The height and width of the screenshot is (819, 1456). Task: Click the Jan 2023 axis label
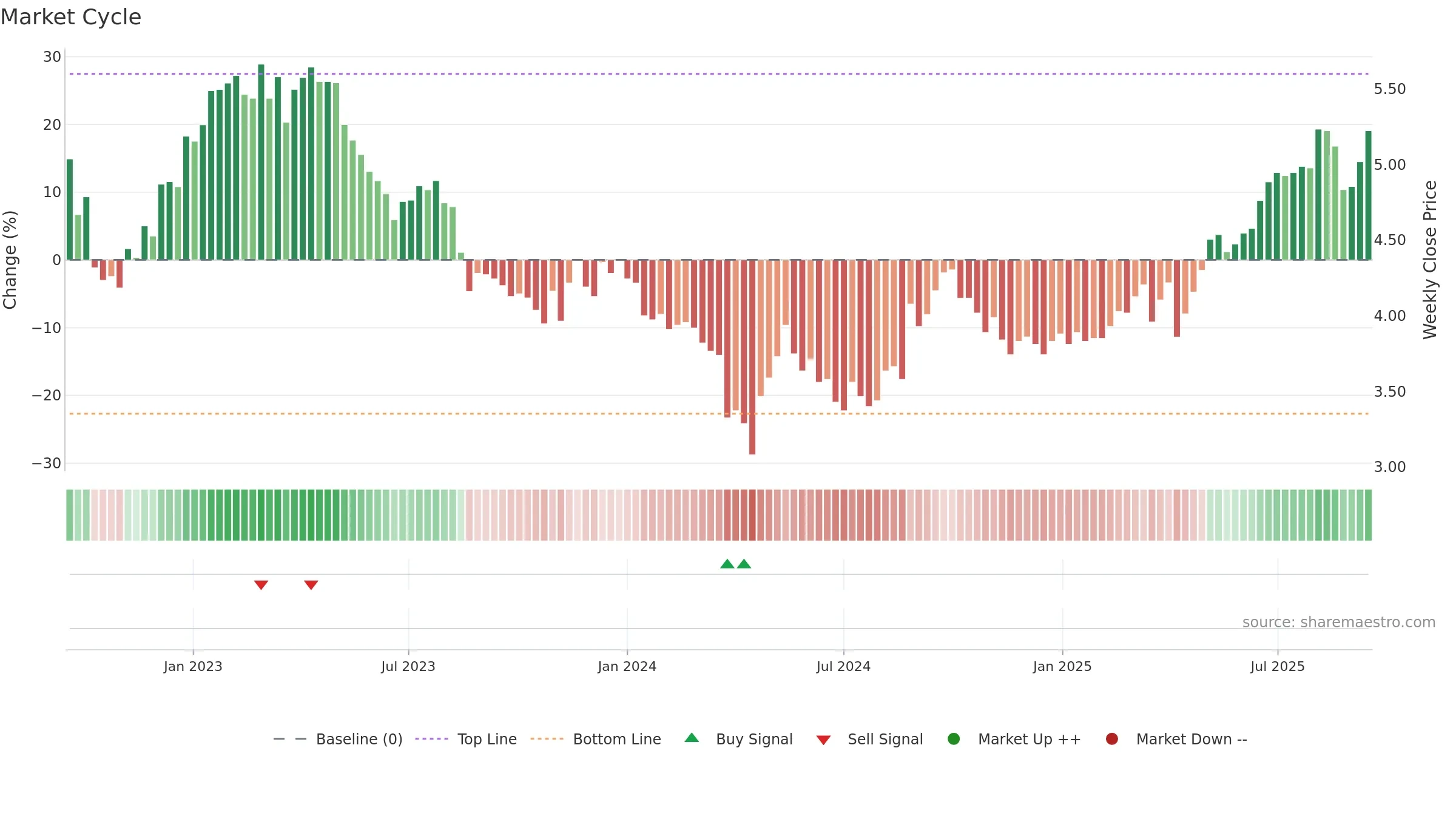pos(193,666)
